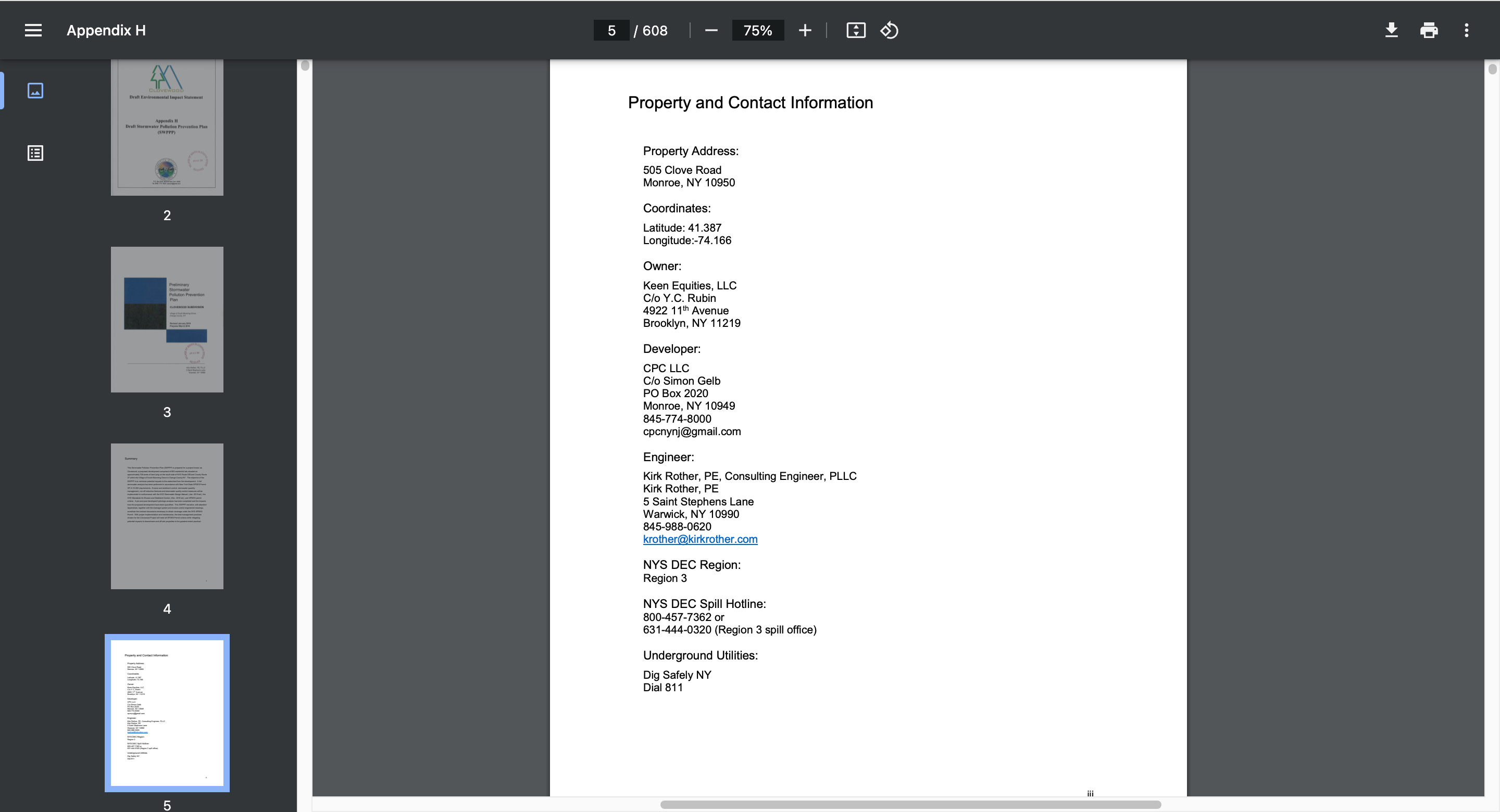The width and height of the screenshot is (1500, 812).
Task: Download the Appendix H PDF
Action: [1391, 30]
